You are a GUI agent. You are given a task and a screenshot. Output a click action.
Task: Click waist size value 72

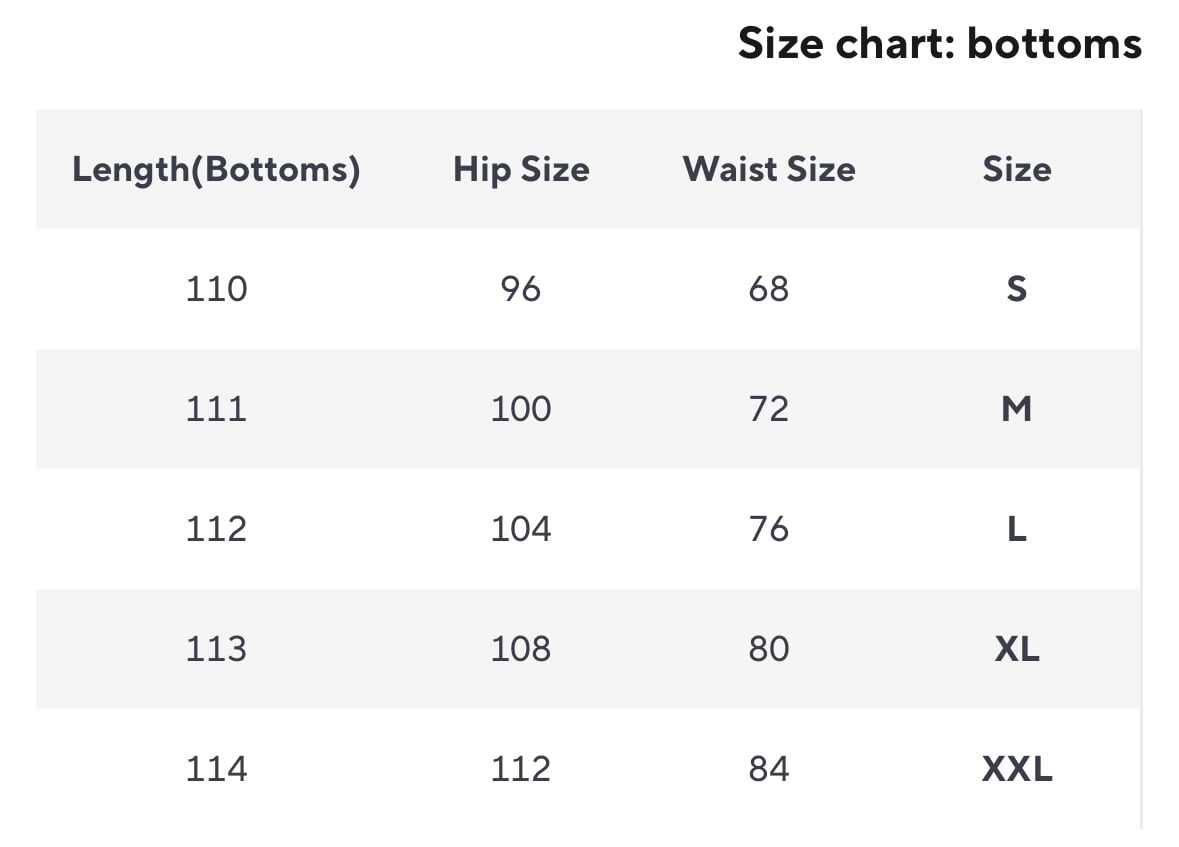click(x=769, y=409)
